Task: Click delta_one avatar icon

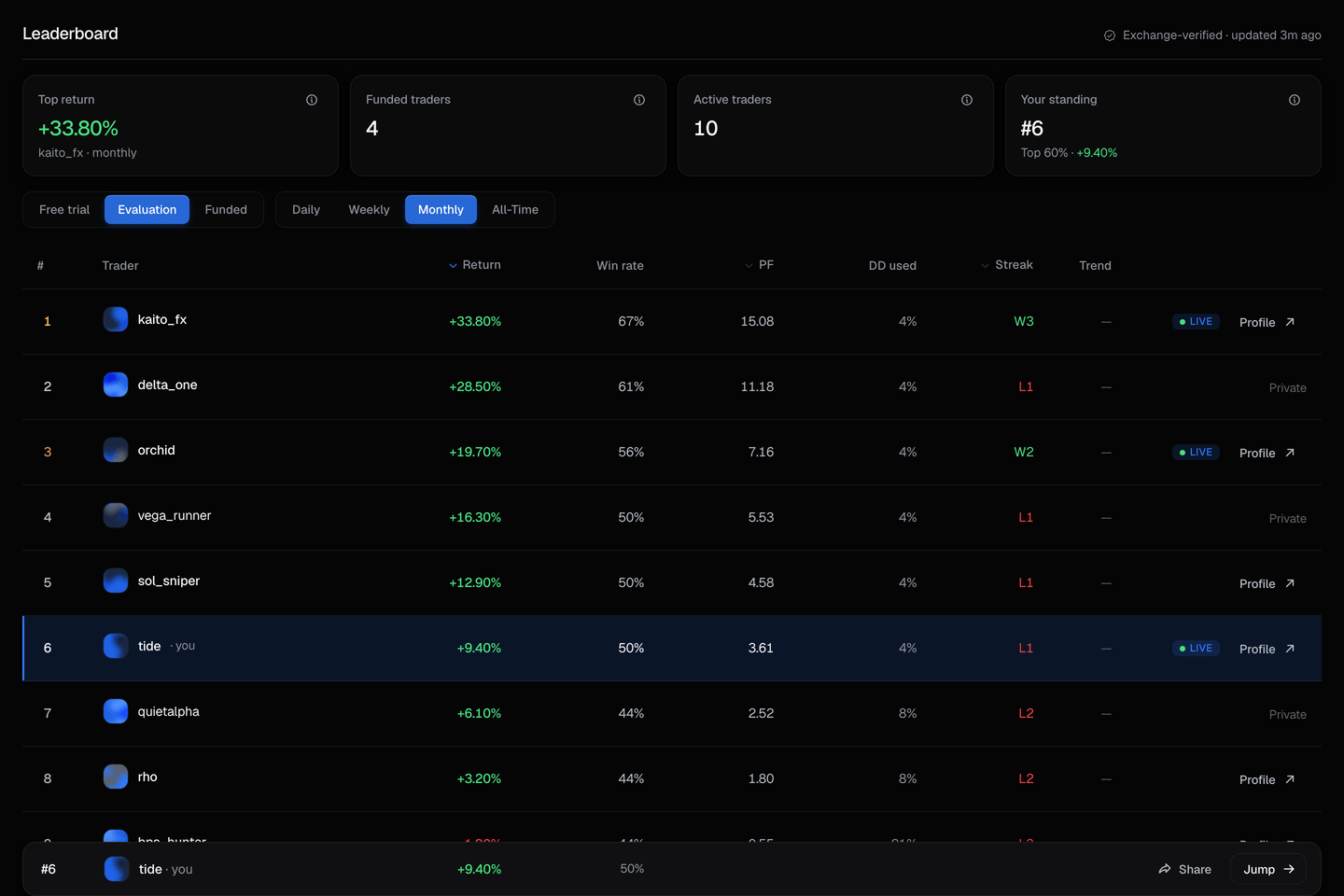Action: pyautogui.click(x=116, y=385)
